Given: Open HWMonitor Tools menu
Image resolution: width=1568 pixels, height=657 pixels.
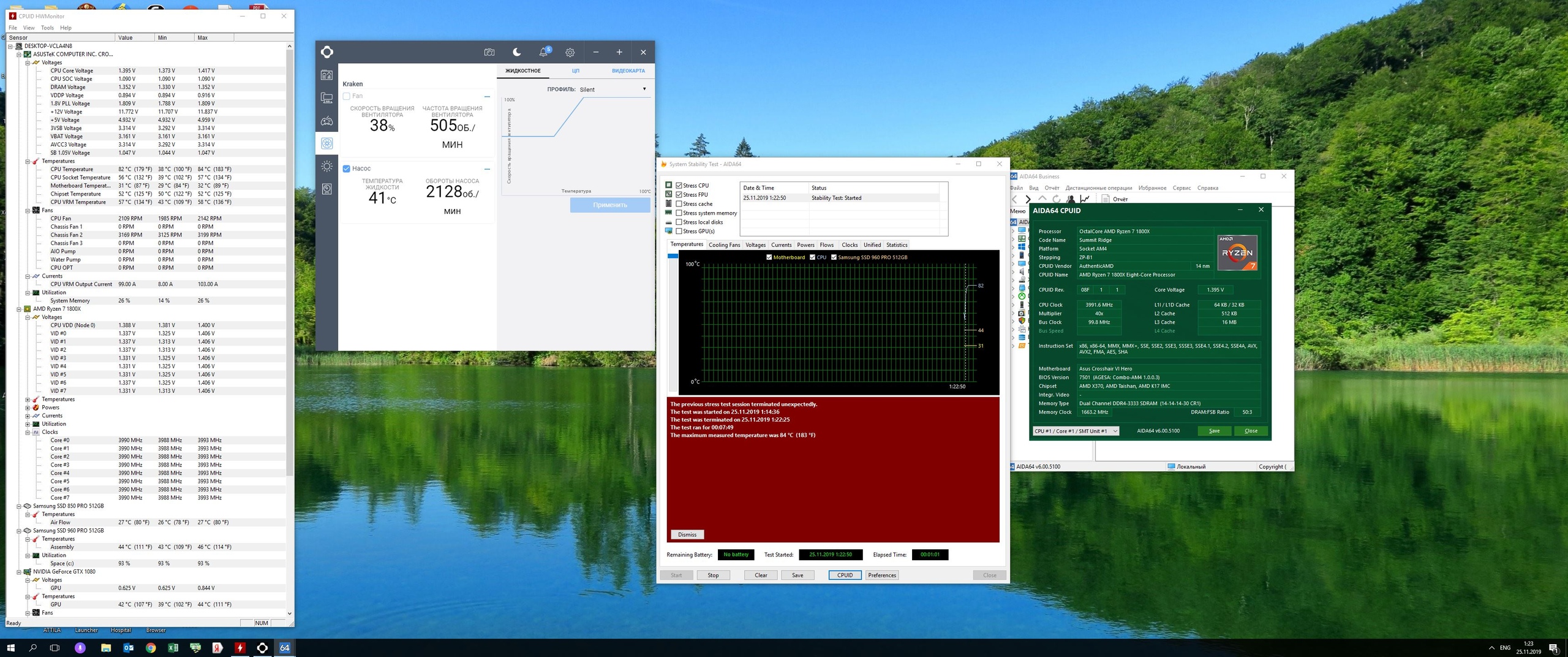Looking at the screenshot, I should [x=47, y=28].
